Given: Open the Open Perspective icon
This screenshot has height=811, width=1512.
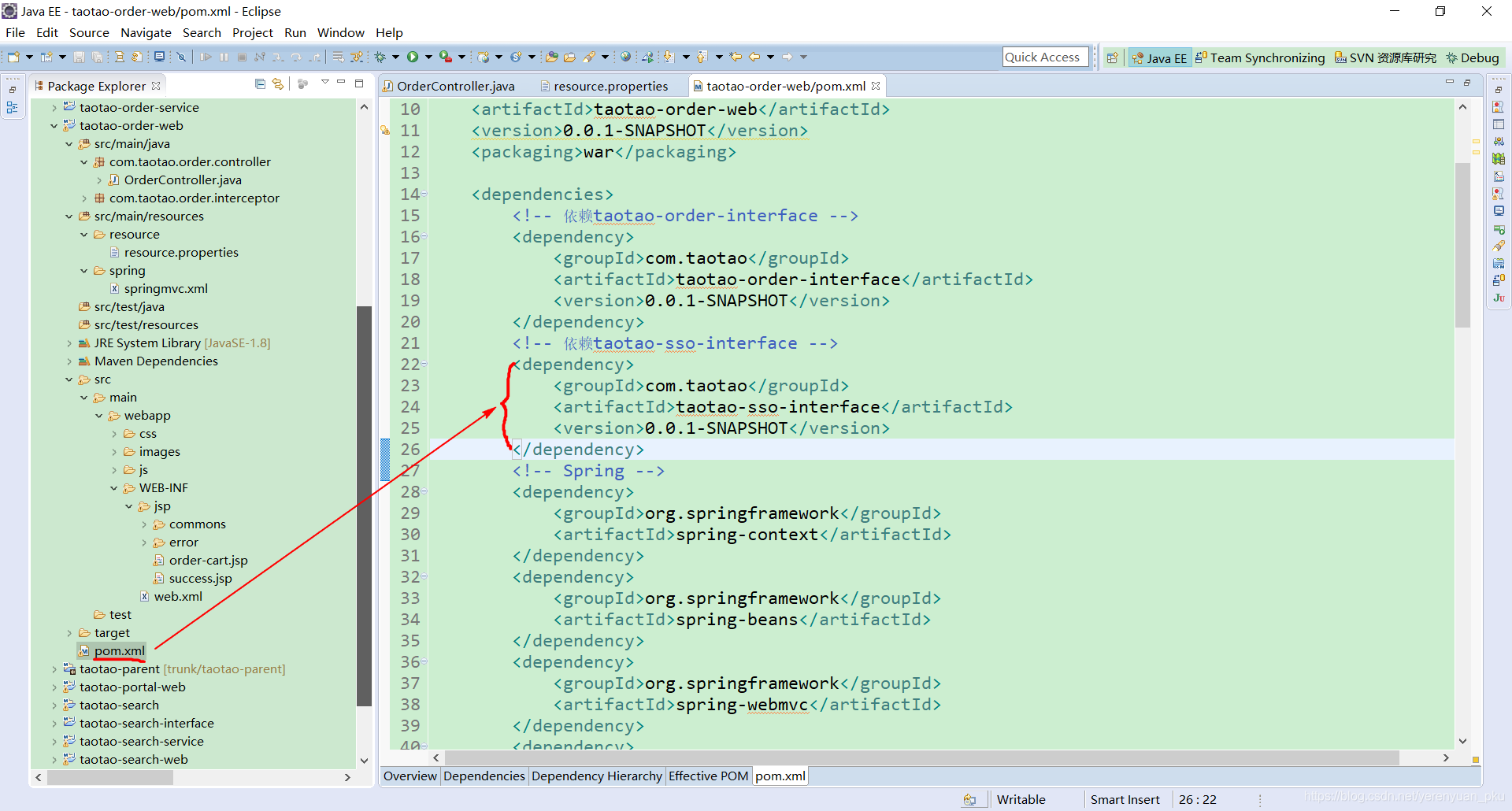Looking at the screenshot, I should tap(1112, 57).
